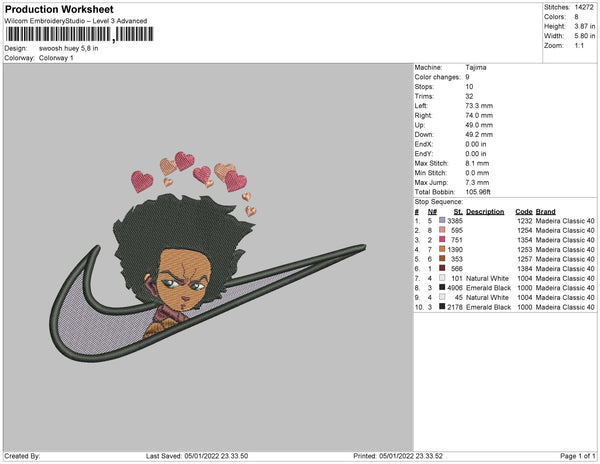This screenshot has height=464, width=600.
Task: Click the Color changes value '9'
Action: (467, 77)
